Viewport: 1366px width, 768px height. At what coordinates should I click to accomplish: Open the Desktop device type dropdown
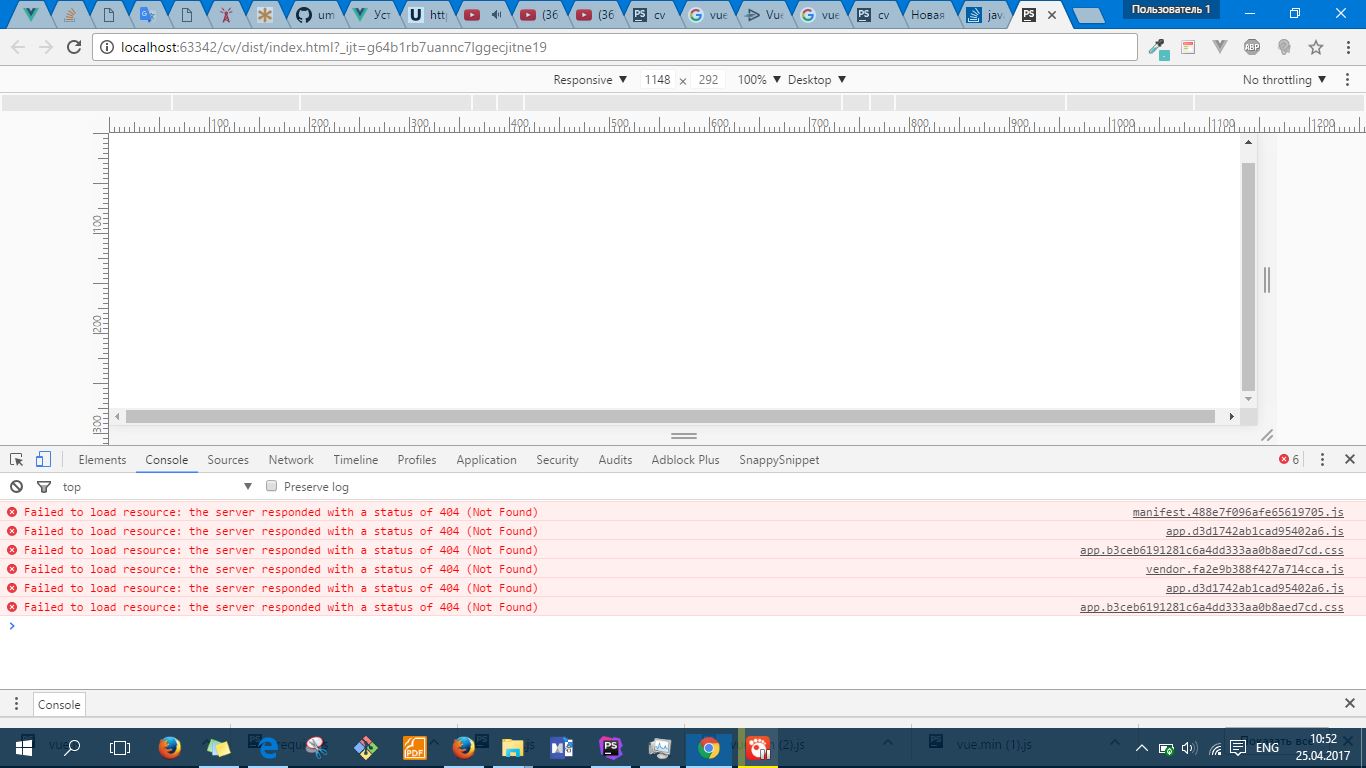817,79
